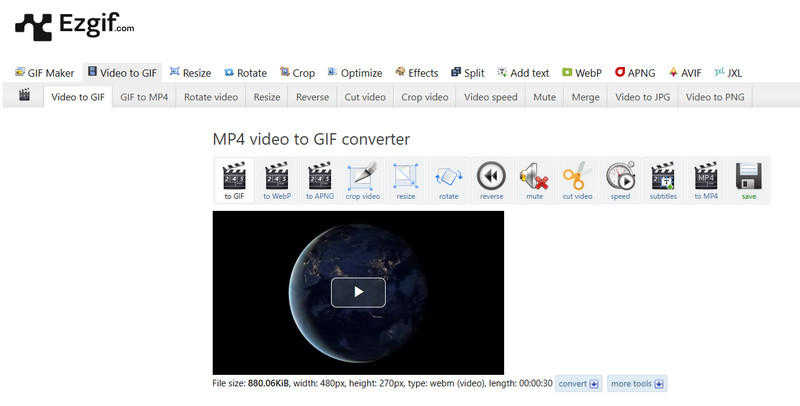This screenshot has height=406, width=800.
Task: Select the 'to GIF' clapperboard tool
Action: pos(234,181)
